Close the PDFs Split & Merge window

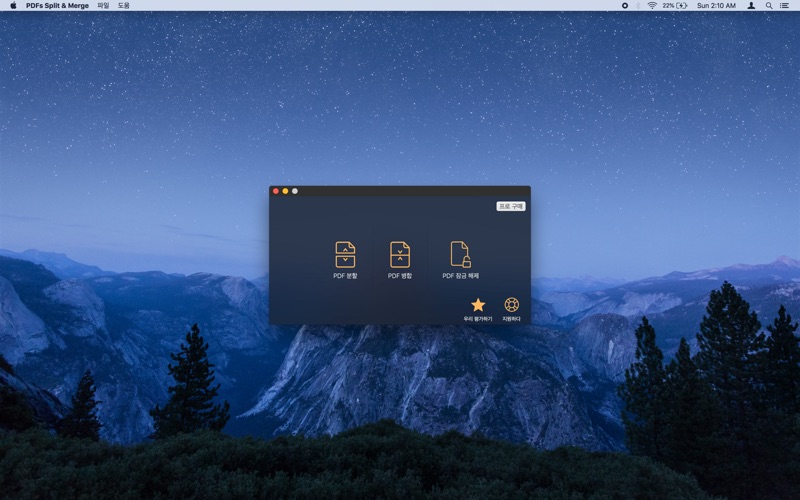pyautogui.click(x=276, y=191)
